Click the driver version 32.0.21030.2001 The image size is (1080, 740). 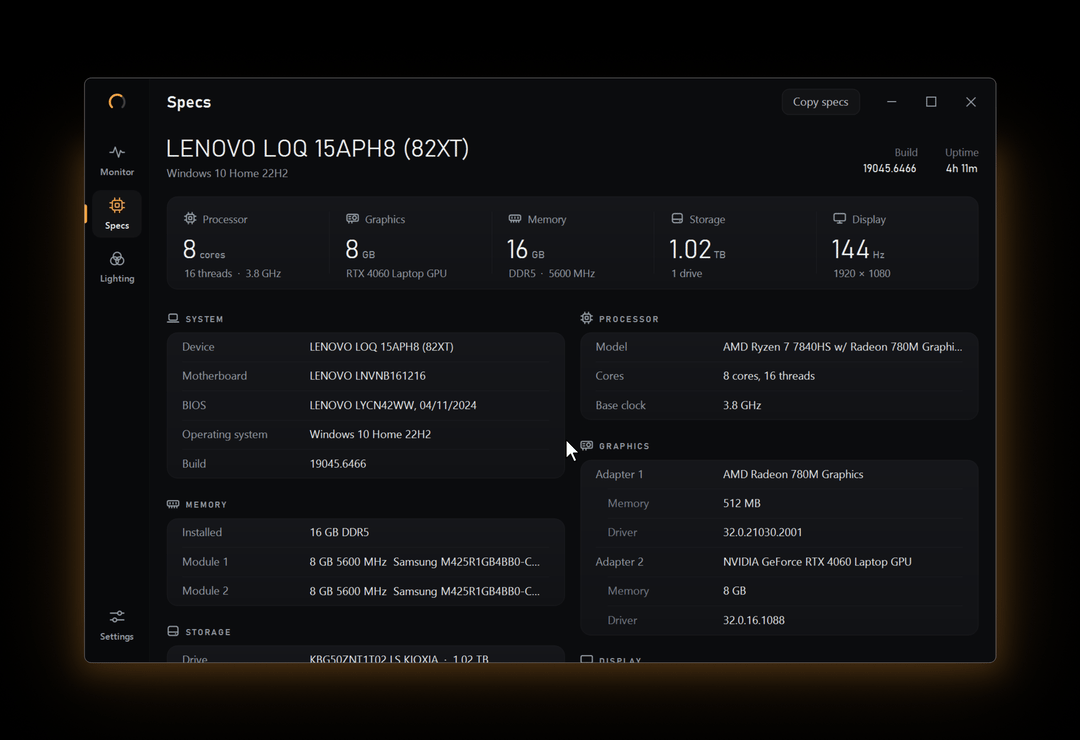762,532
